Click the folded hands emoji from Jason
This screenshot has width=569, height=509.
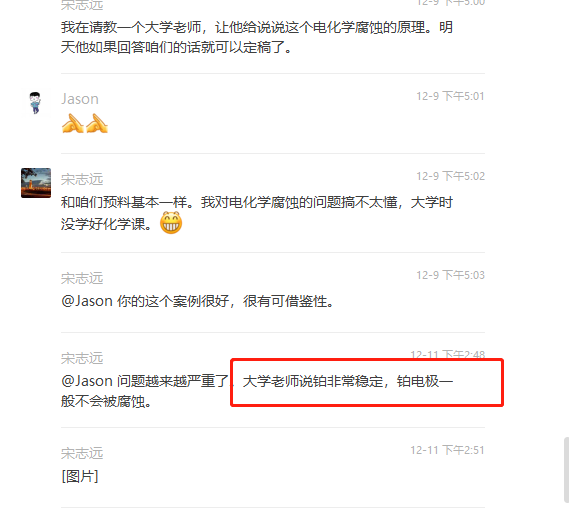click(85, 123)
